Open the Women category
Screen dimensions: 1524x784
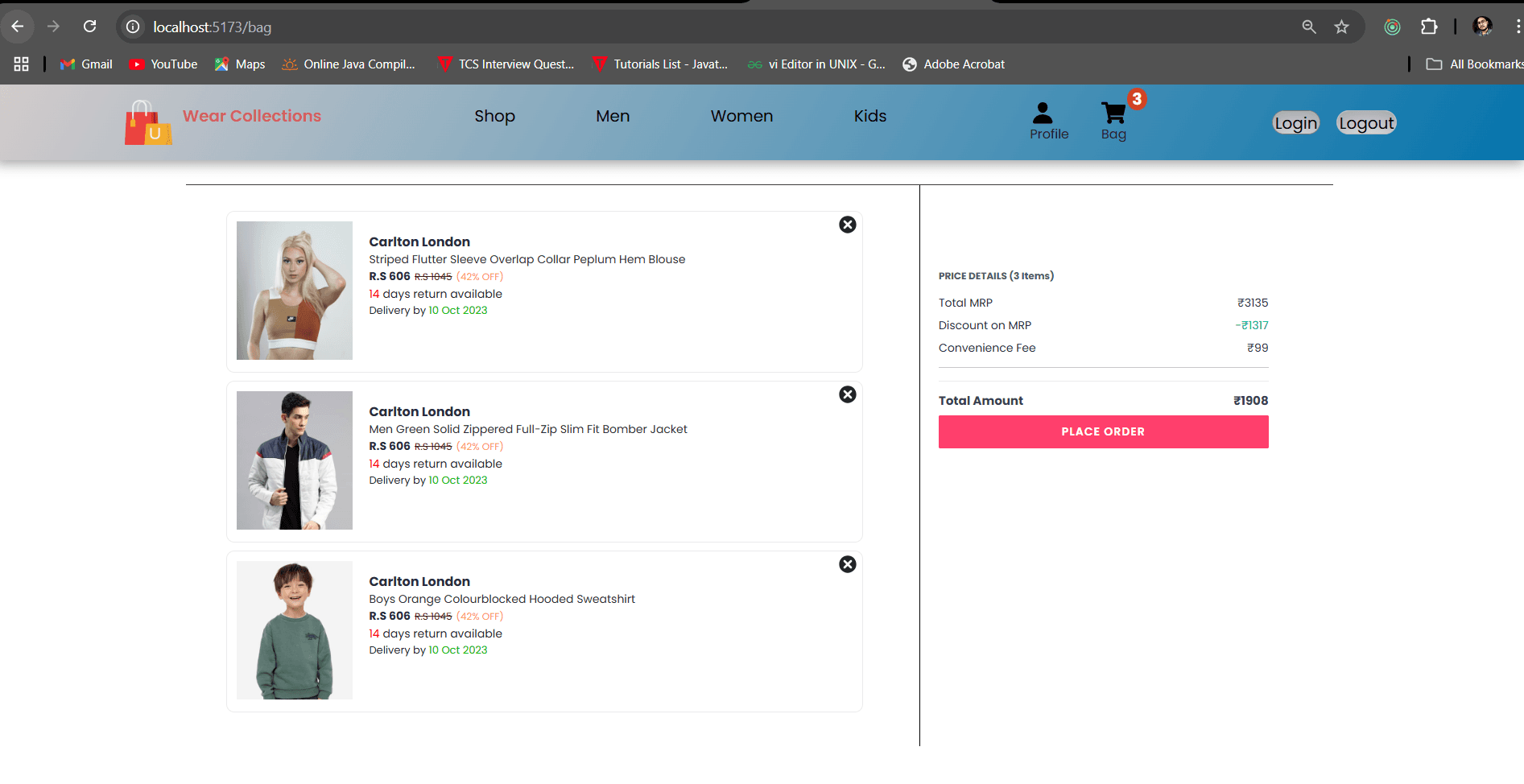click(x=741, y=116)
